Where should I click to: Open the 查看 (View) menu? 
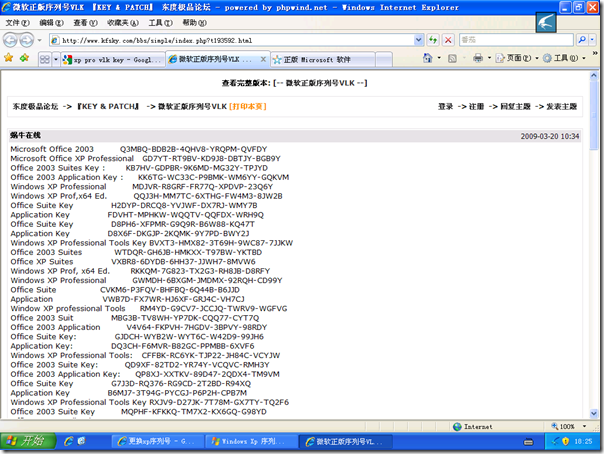tap(85, 23)
